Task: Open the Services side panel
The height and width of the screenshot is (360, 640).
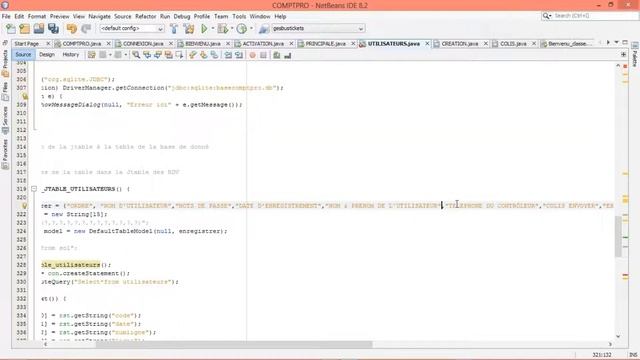Action: click(5, 120)
